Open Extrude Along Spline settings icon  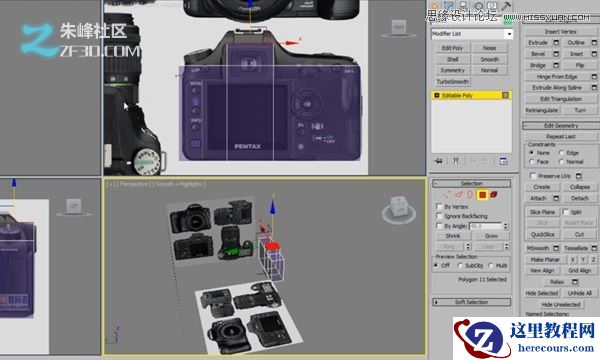(x=594, y=88)
